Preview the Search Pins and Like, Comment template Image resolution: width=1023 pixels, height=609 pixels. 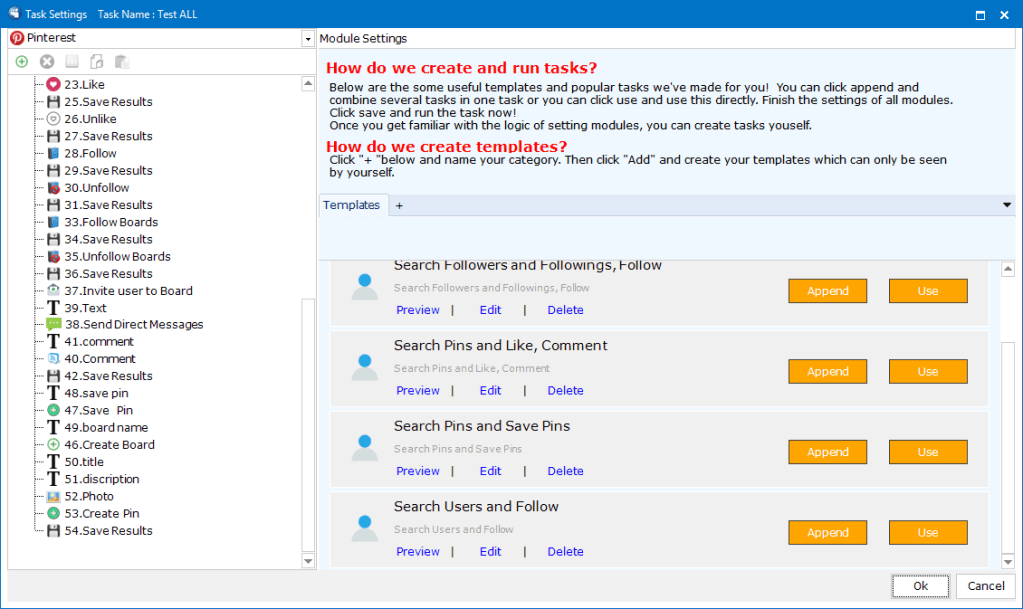[x=417, y=391]
